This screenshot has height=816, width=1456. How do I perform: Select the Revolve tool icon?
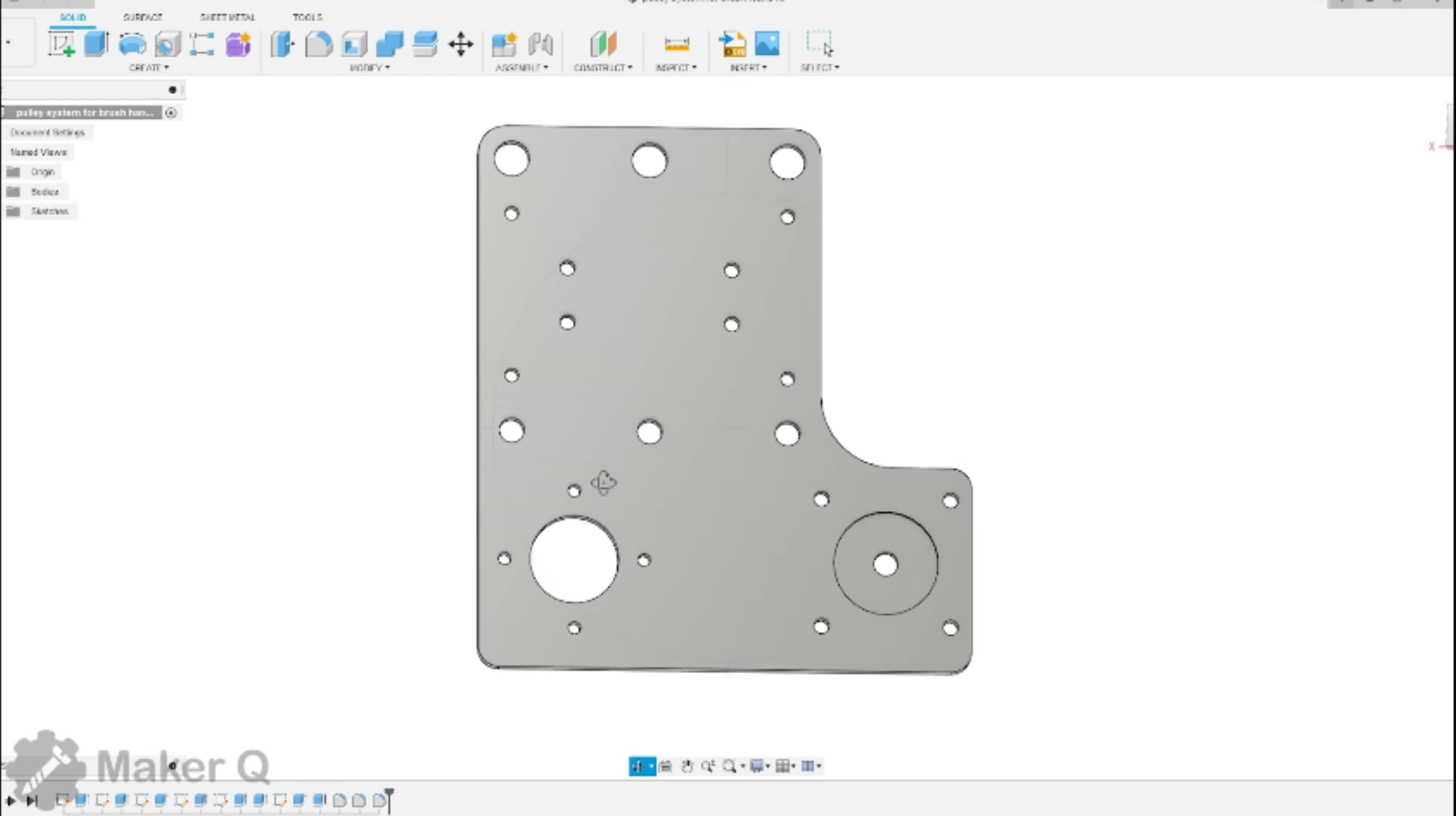(x=132, y=44)
